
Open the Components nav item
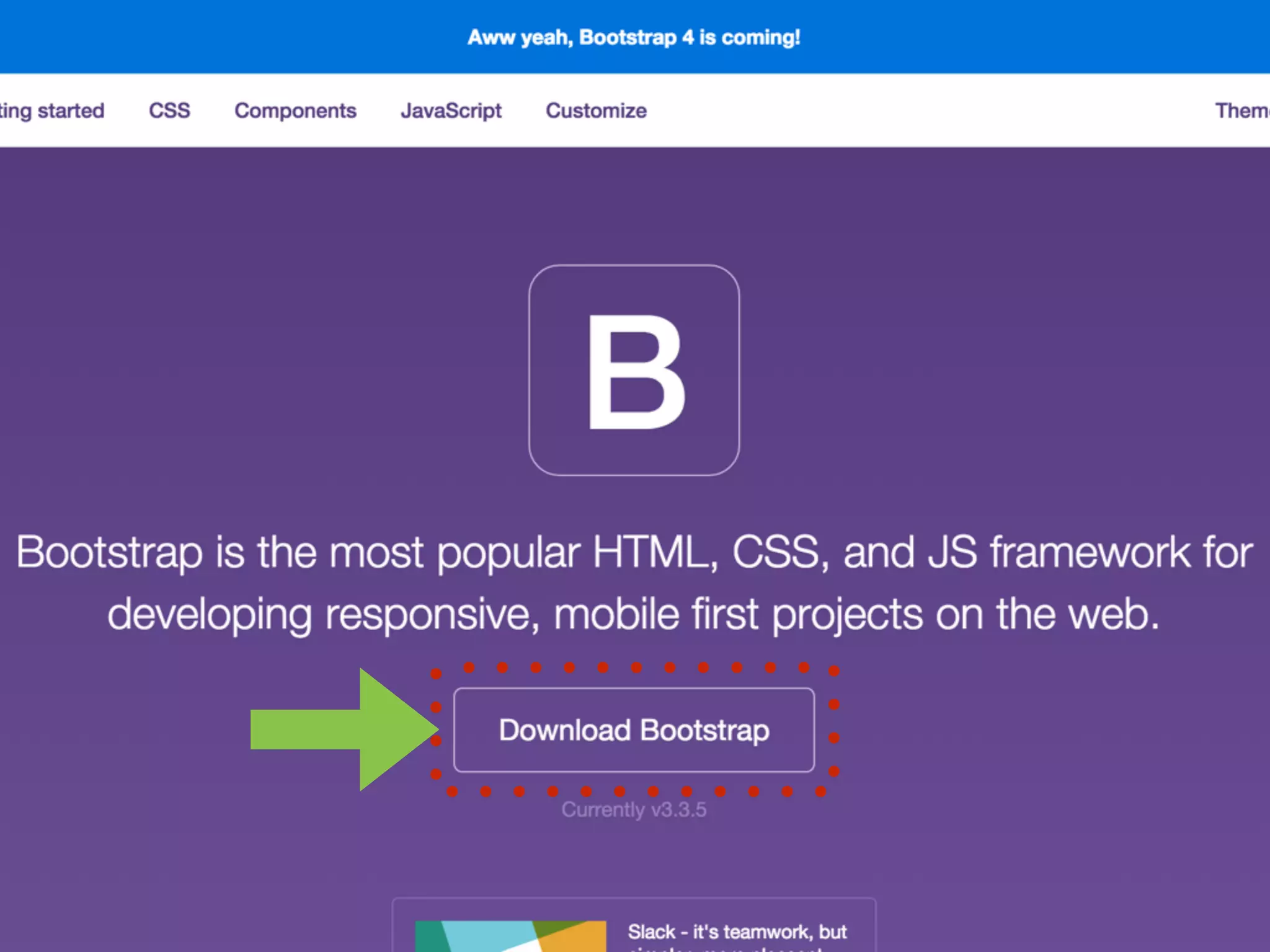coord(295,110)
